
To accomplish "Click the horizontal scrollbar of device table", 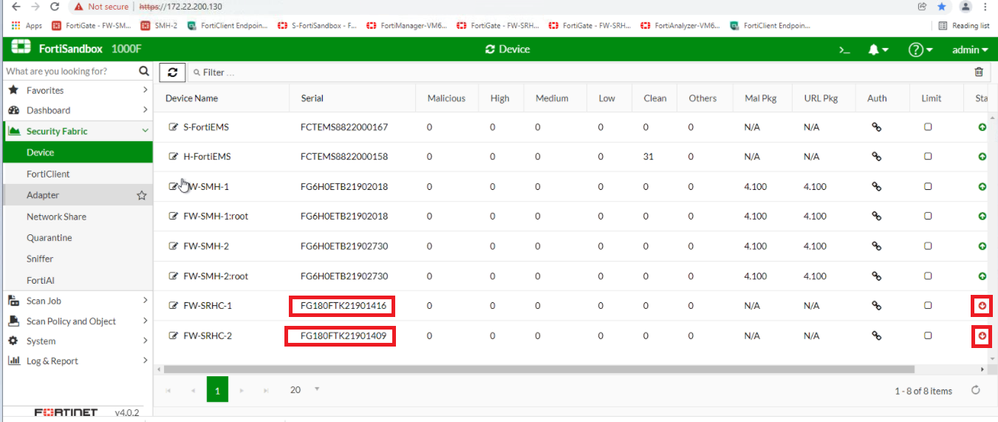I will [x=538, y=369].
